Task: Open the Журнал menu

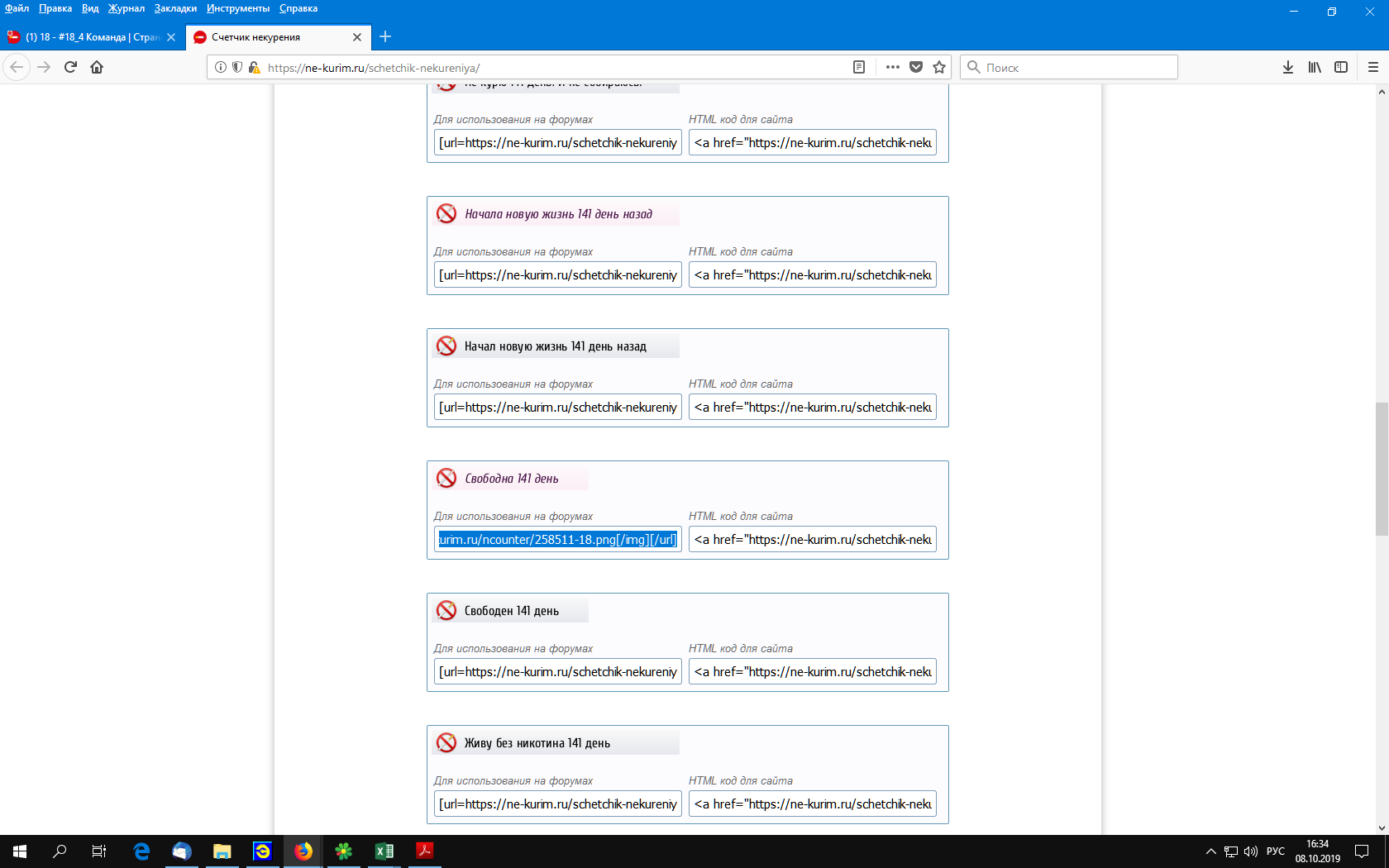Action: point(126,8)
